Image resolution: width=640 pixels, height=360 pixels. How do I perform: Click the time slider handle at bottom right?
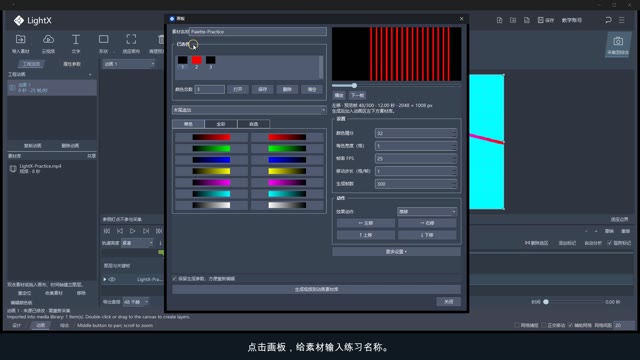(546, 302)
